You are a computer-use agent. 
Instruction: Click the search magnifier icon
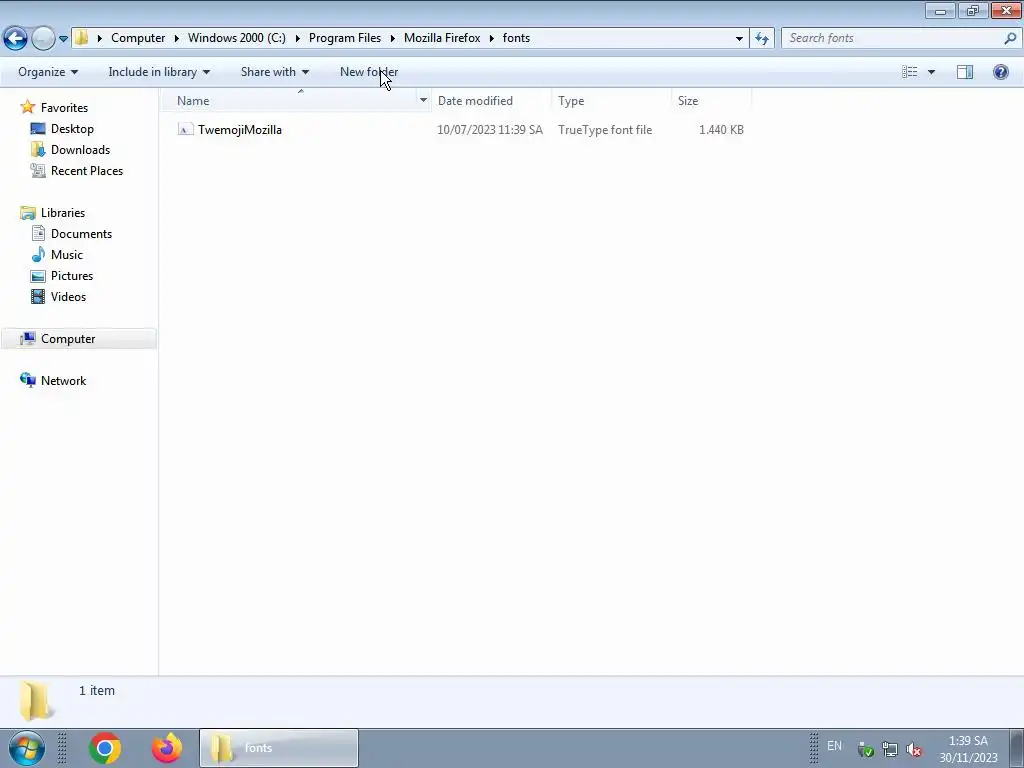point(1010,38)
